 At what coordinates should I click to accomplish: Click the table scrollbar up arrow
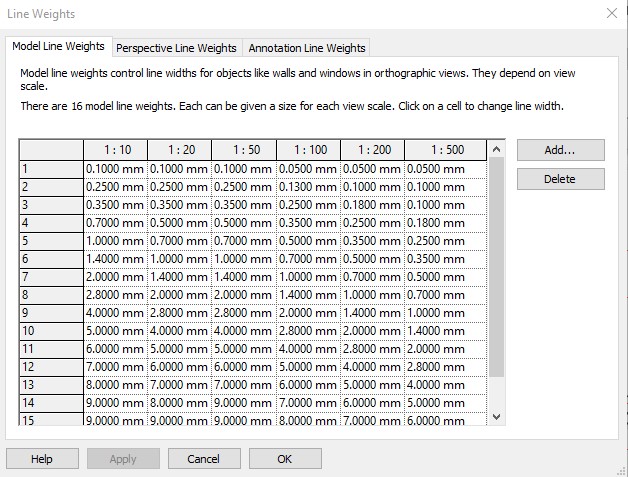[x=496, y=149]
